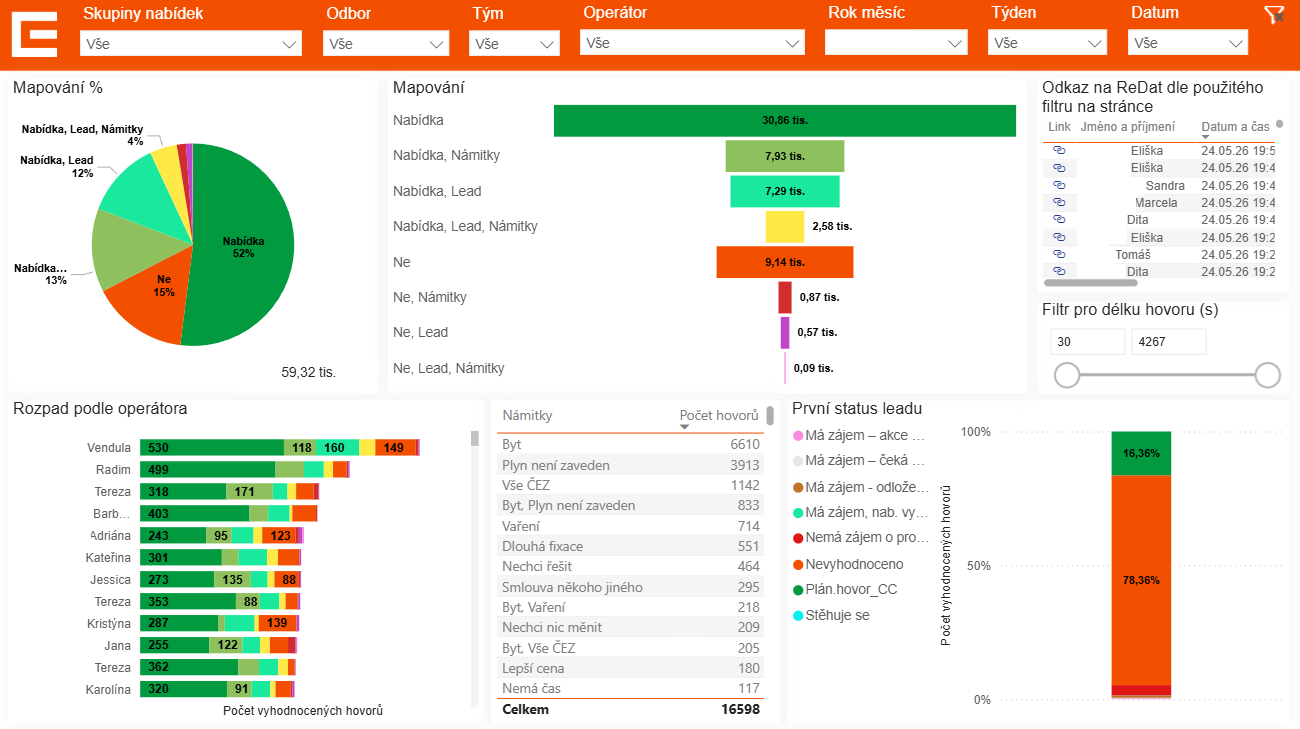Sort table by Námitky column header
1300x729 pixels.
527,415
